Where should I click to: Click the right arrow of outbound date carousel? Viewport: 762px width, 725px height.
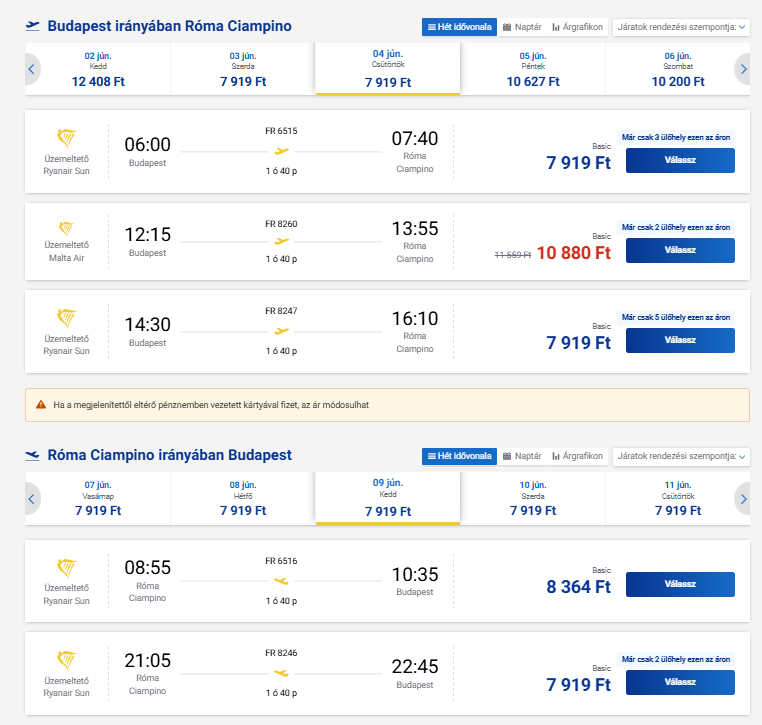(x=742, y=69)
